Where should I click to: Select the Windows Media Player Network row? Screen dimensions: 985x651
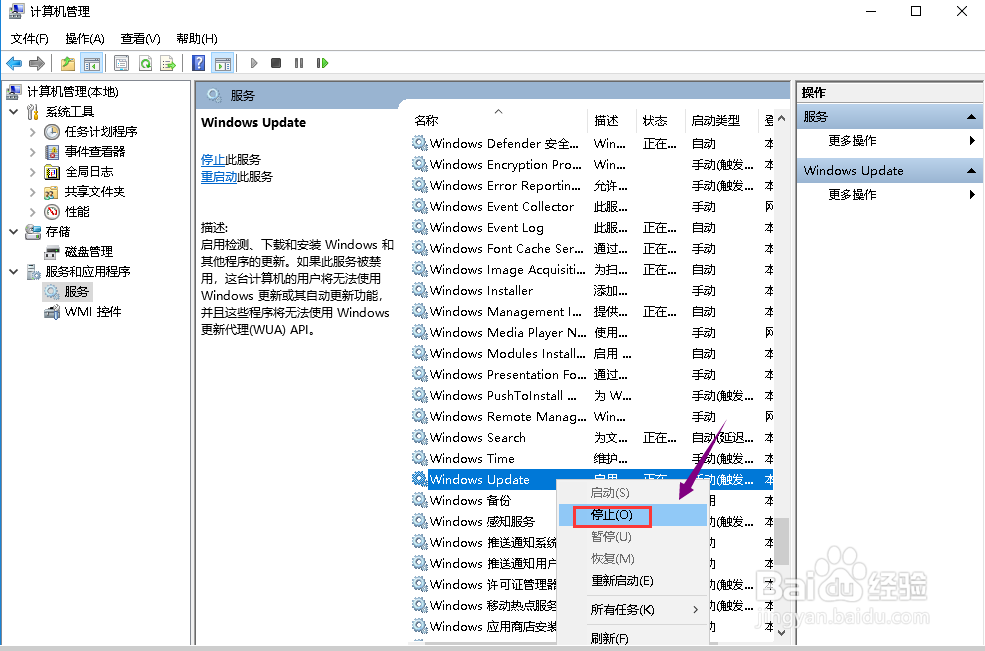pyautogui.click(x=592, y=332)
